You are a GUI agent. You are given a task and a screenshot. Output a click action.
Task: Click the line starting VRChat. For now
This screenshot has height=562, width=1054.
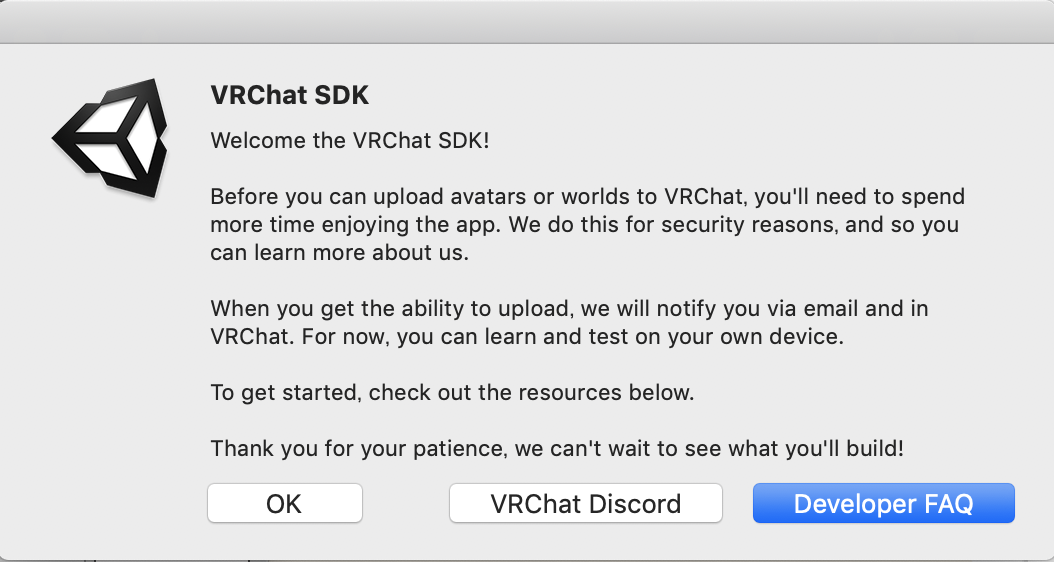527,336
